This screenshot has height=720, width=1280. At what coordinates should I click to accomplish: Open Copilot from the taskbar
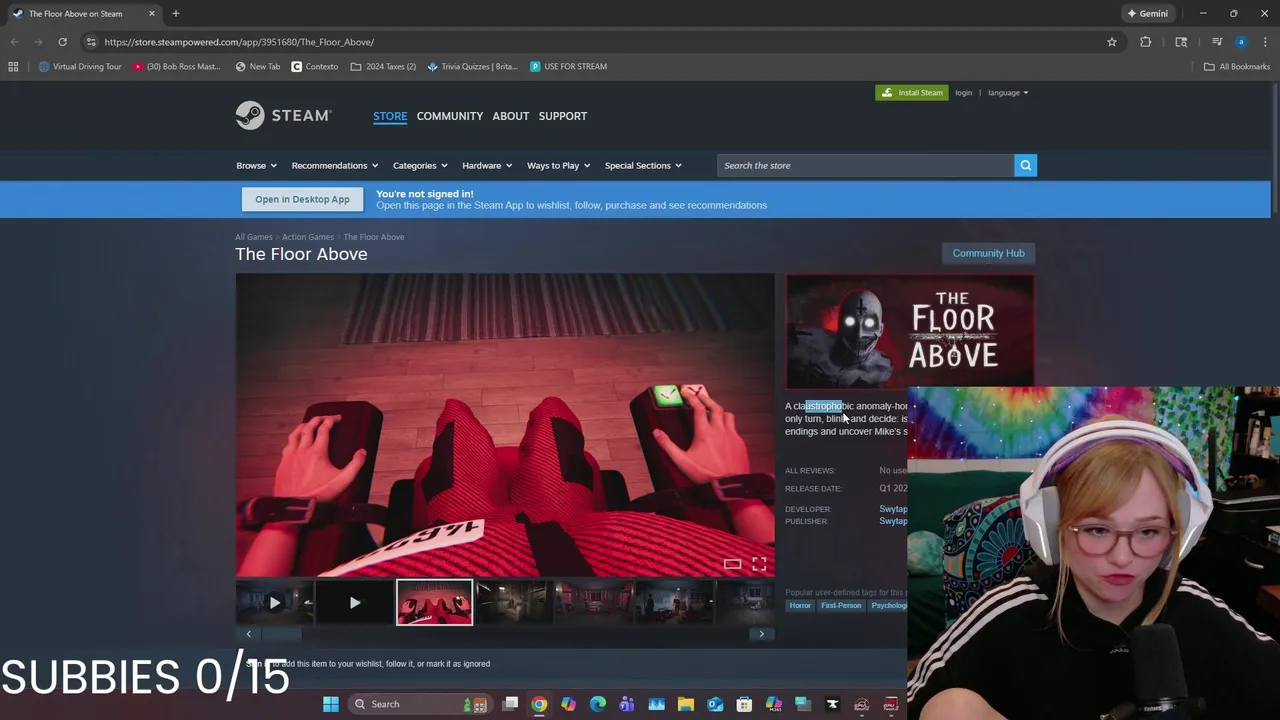568,704
